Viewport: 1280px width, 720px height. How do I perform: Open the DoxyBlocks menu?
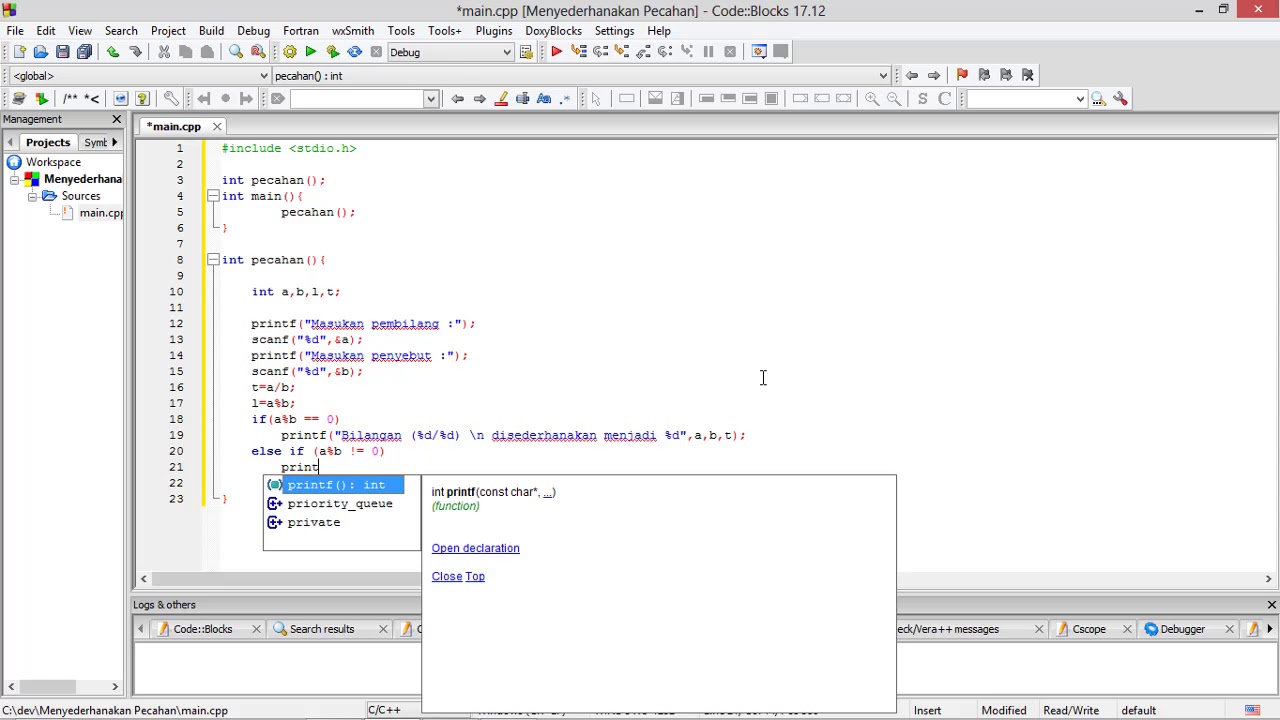pos(553,30)
